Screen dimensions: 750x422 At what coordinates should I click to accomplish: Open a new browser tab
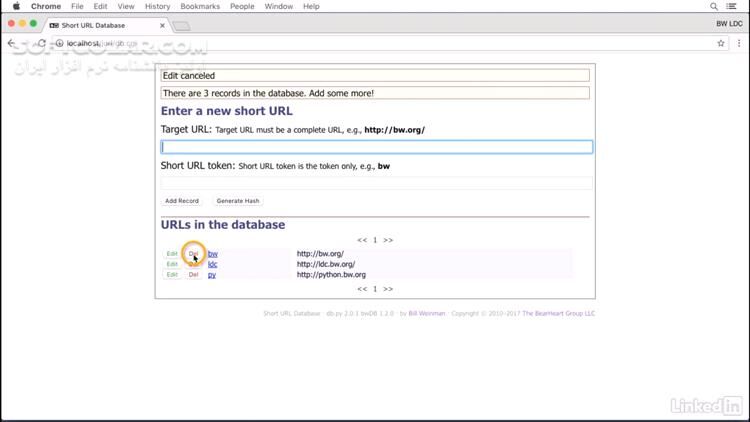181,25
